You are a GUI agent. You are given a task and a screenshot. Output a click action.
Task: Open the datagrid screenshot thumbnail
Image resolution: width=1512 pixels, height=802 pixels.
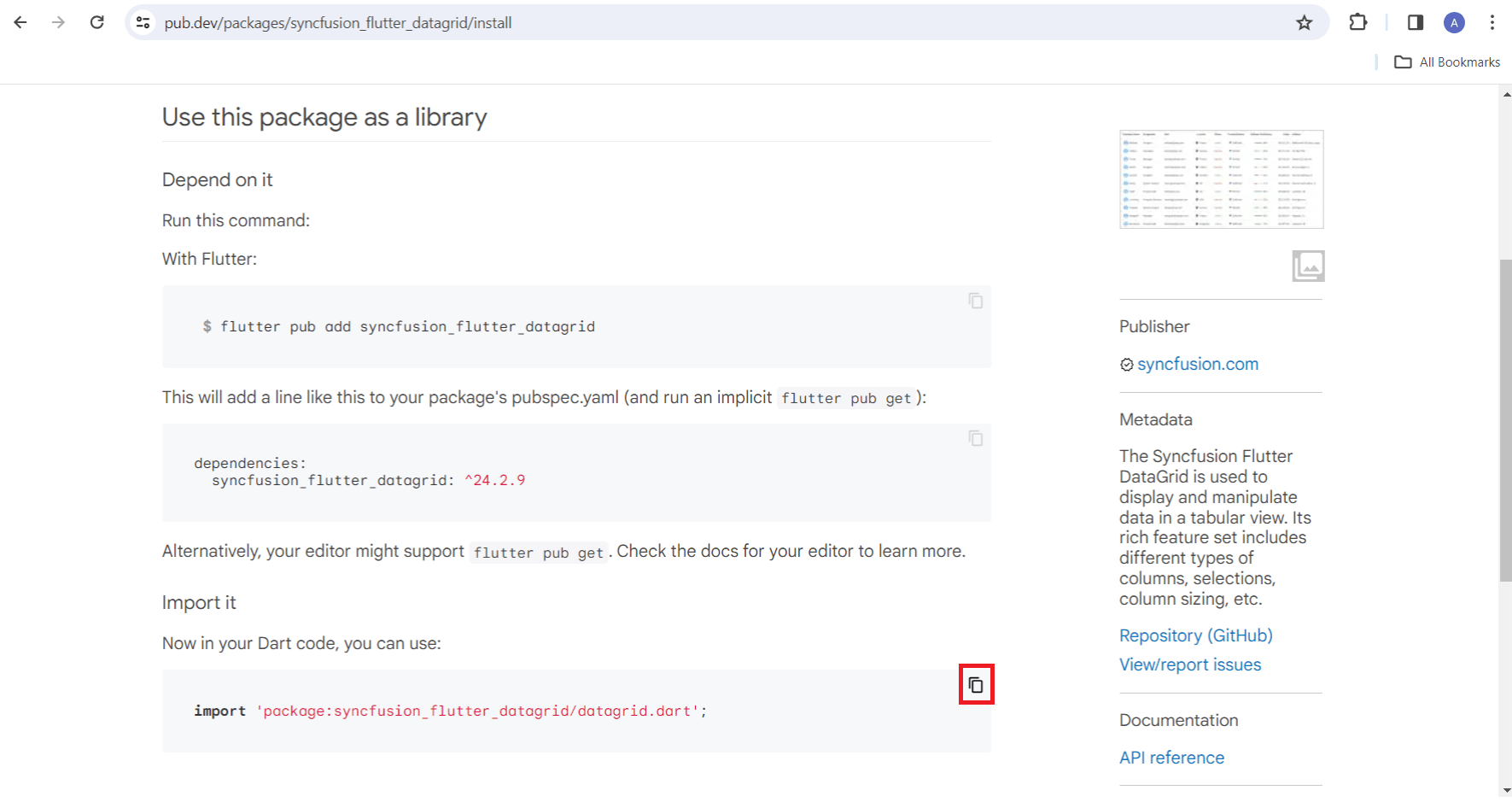pos(1222,179)
